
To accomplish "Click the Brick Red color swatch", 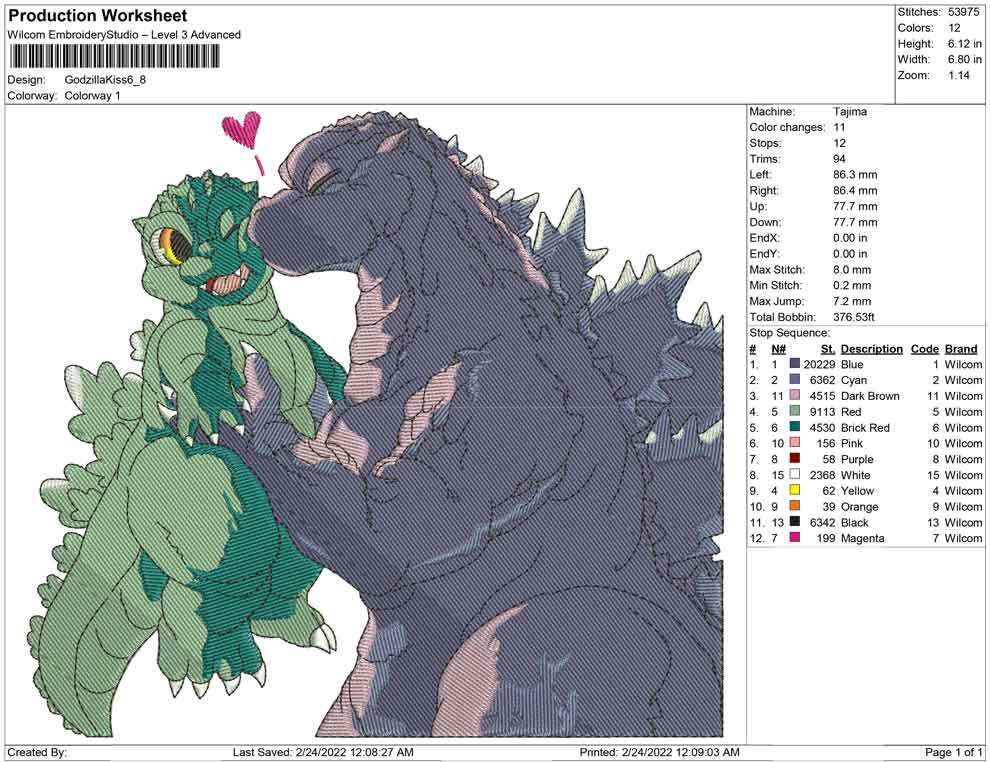I will tap(794, 427).
